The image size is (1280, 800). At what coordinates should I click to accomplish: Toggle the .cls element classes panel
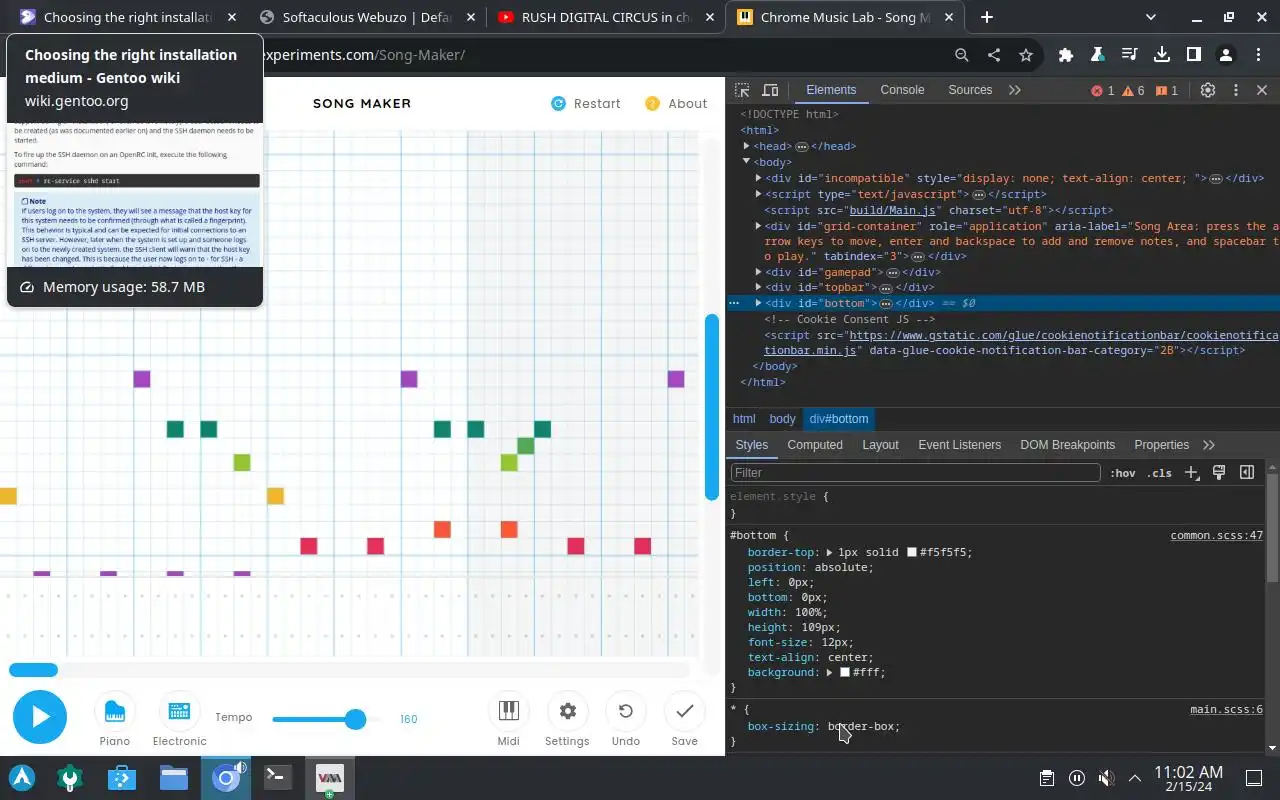pyautogui.click(x=1160, y=473)
